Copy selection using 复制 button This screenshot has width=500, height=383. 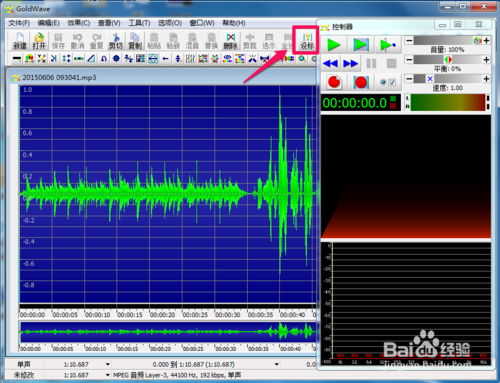[135, 41]
